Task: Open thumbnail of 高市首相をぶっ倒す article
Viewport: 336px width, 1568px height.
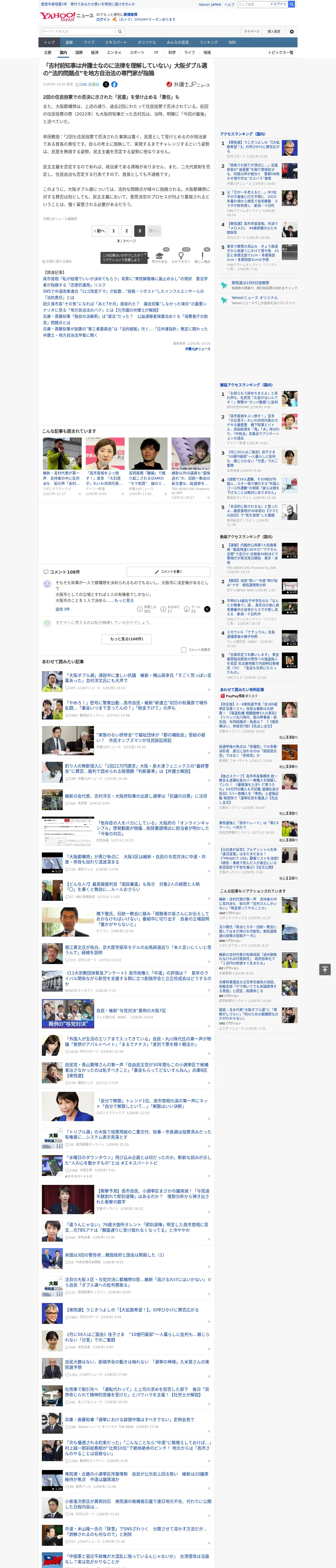Action: (x=105, y=453)
